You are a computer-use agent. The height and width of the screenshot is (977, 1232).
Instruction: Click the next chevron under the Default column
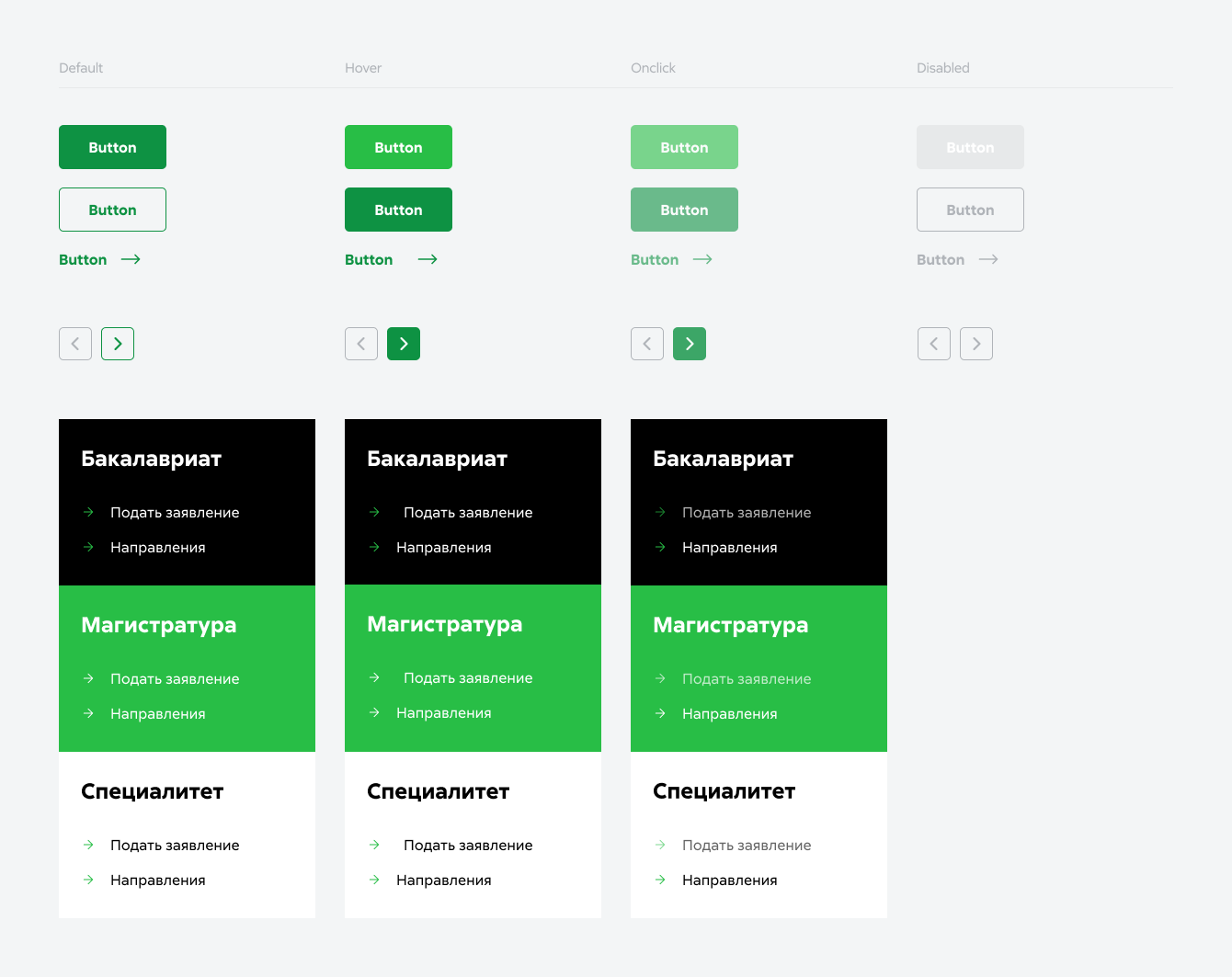click(x=118, y=344)
